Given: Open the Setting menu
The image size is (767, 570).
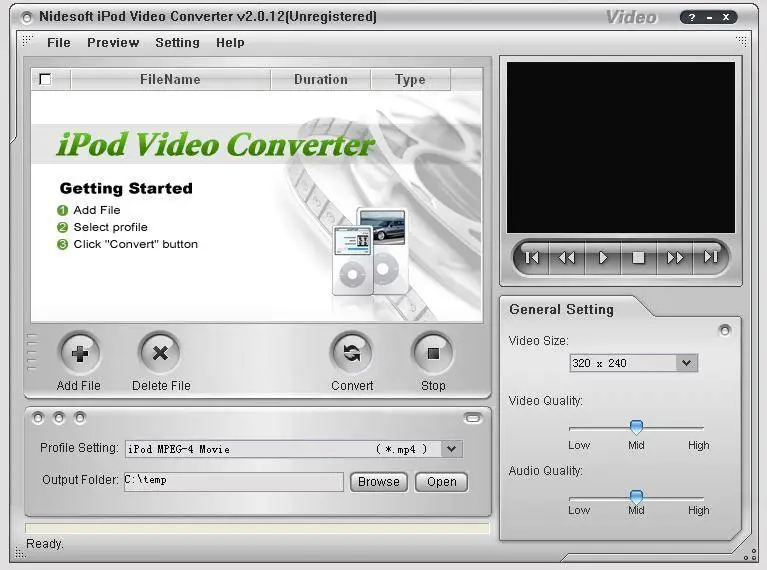Looking at the screenshot, I should click(x=177, y=43).
